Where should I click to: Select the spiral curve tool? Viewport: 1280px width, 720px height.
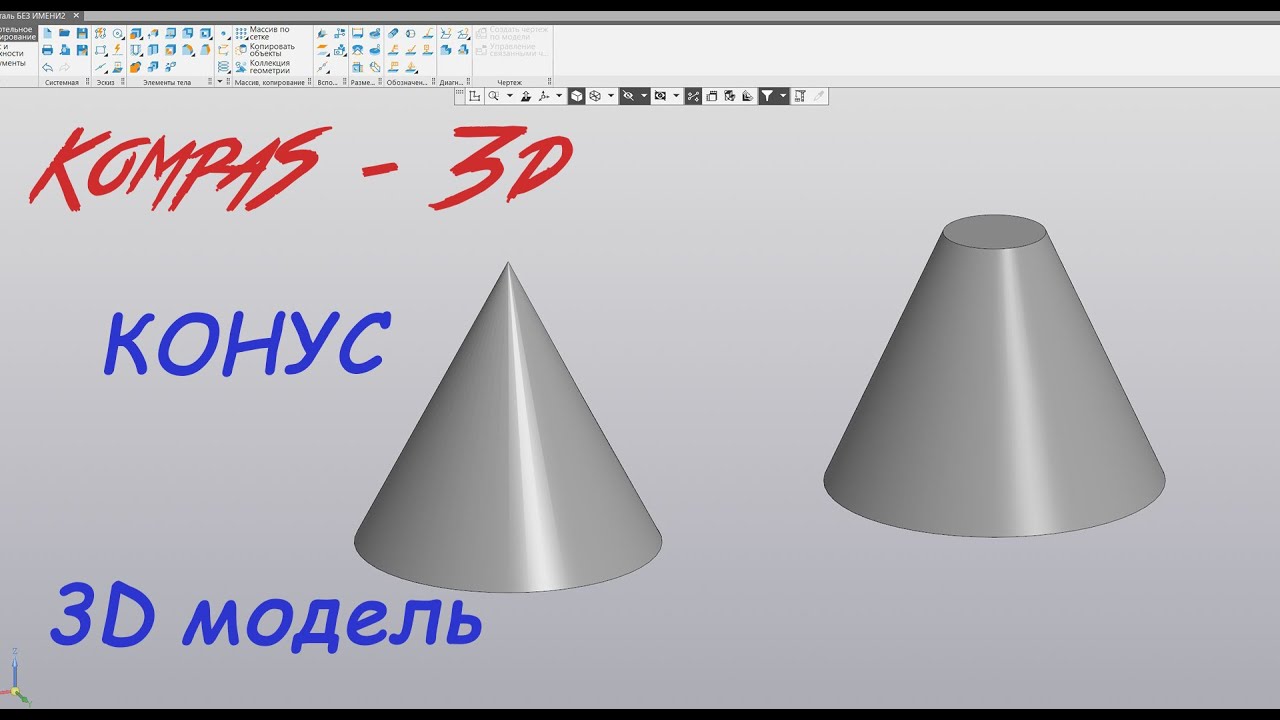pyautogui.click(x=223, y=66)
